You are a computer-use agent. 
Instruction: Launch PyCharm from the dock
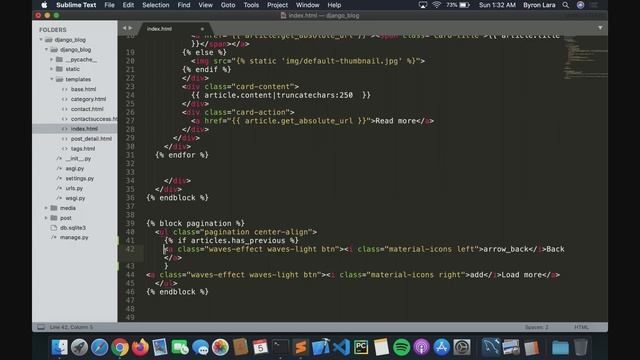(x=361, y=347)
